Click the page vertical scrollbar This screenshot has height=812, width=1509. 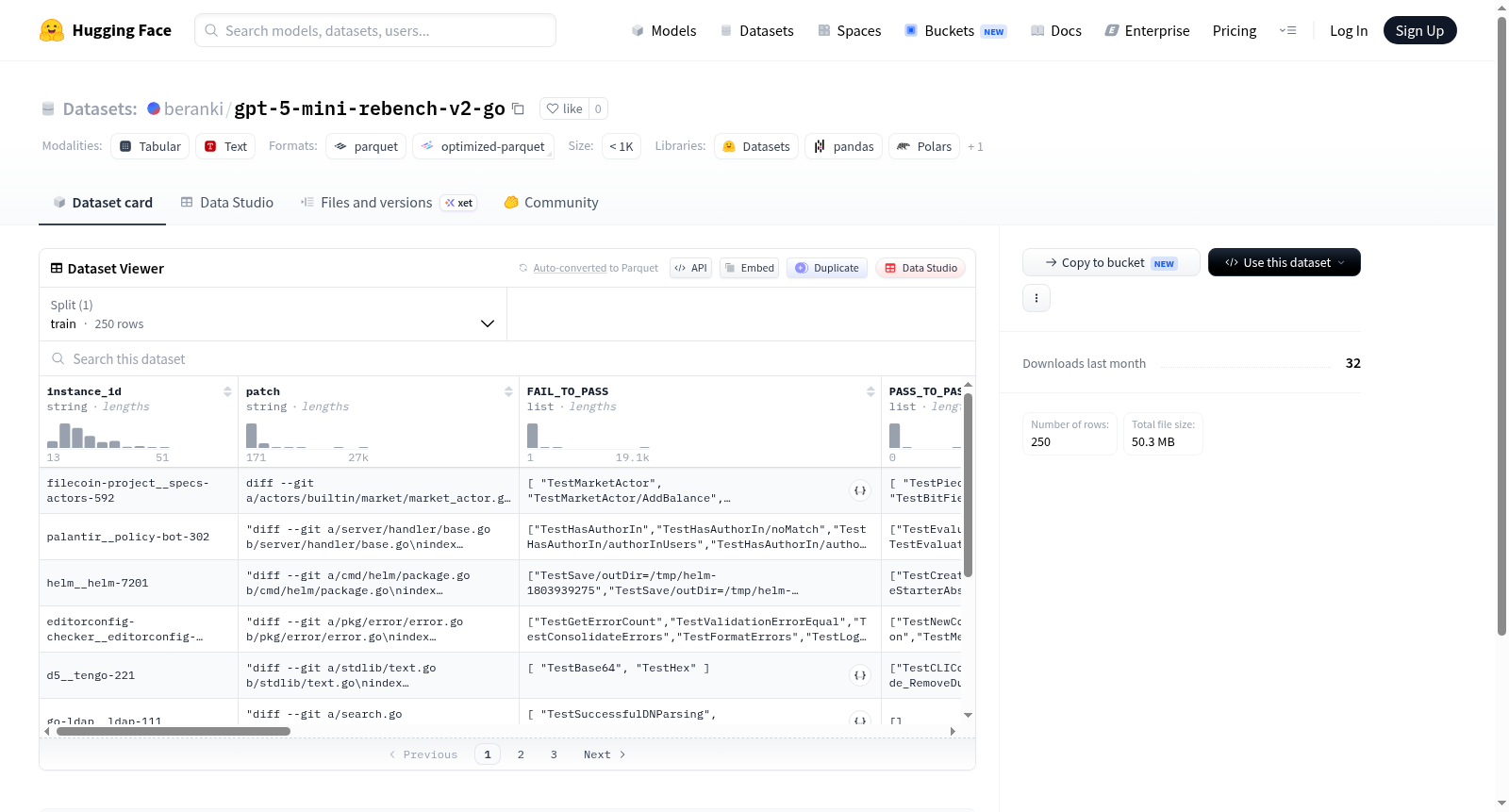pos(1502,325)
